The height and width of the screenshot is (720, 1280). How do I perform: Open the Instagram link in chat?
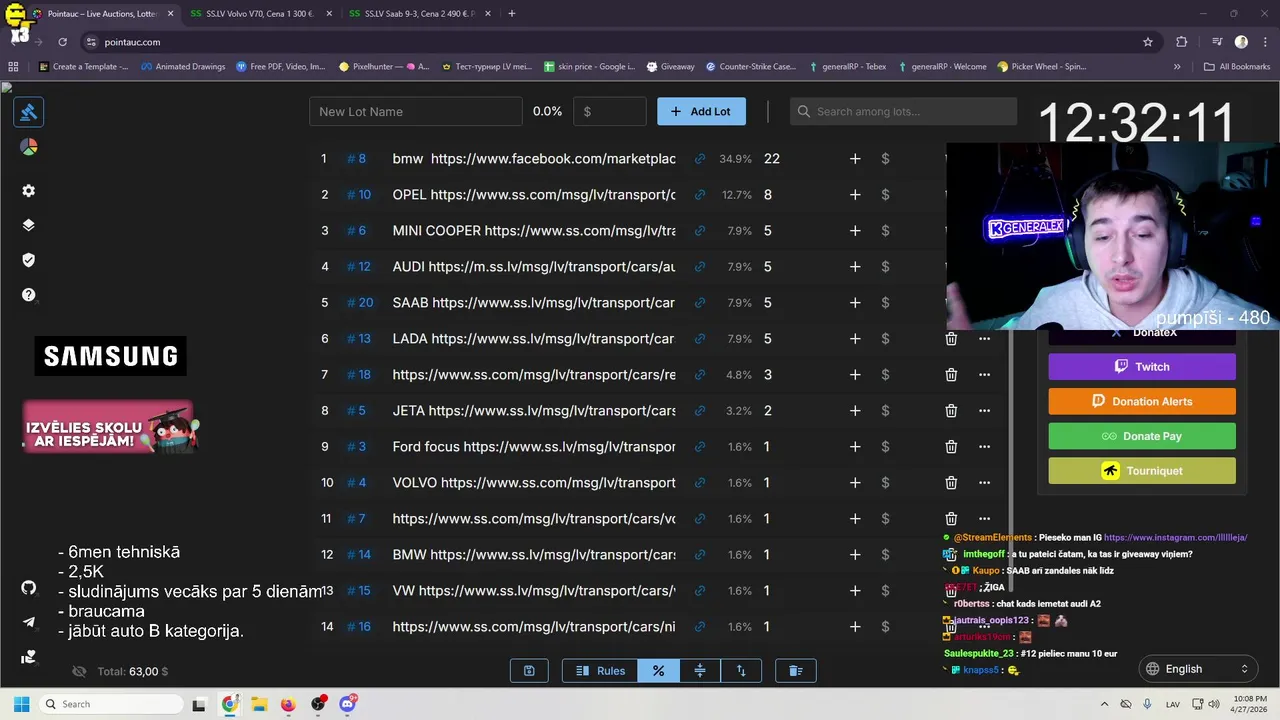click(1175, 538)
